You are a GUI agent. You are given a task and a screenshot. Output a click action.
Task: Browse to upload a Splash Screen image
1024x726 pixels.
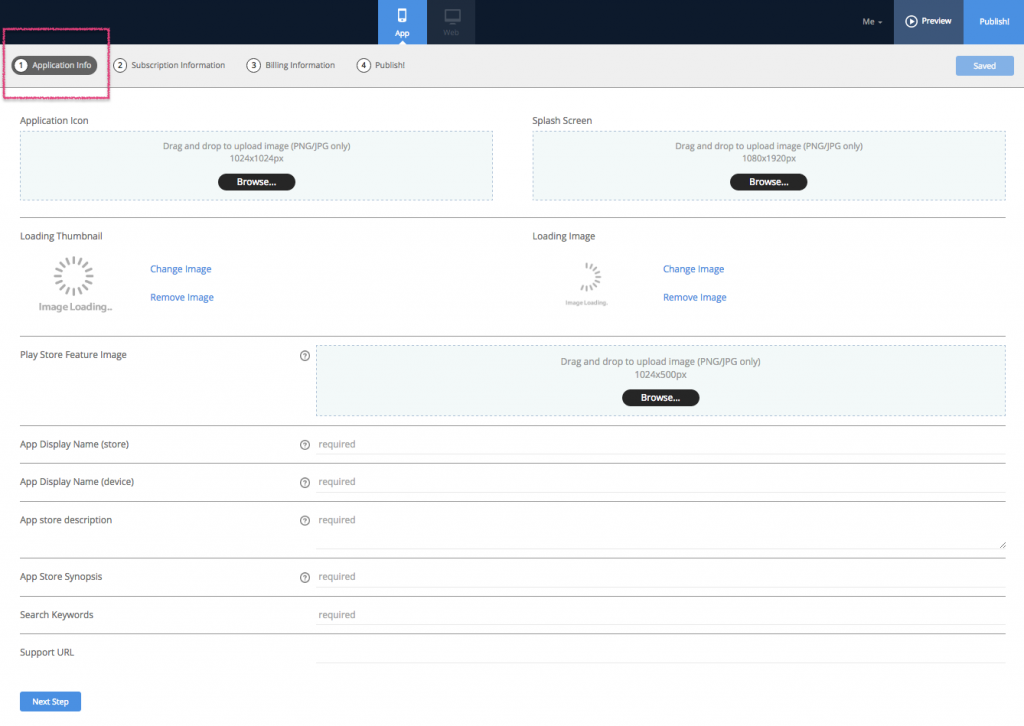click(x=768, y=181)
